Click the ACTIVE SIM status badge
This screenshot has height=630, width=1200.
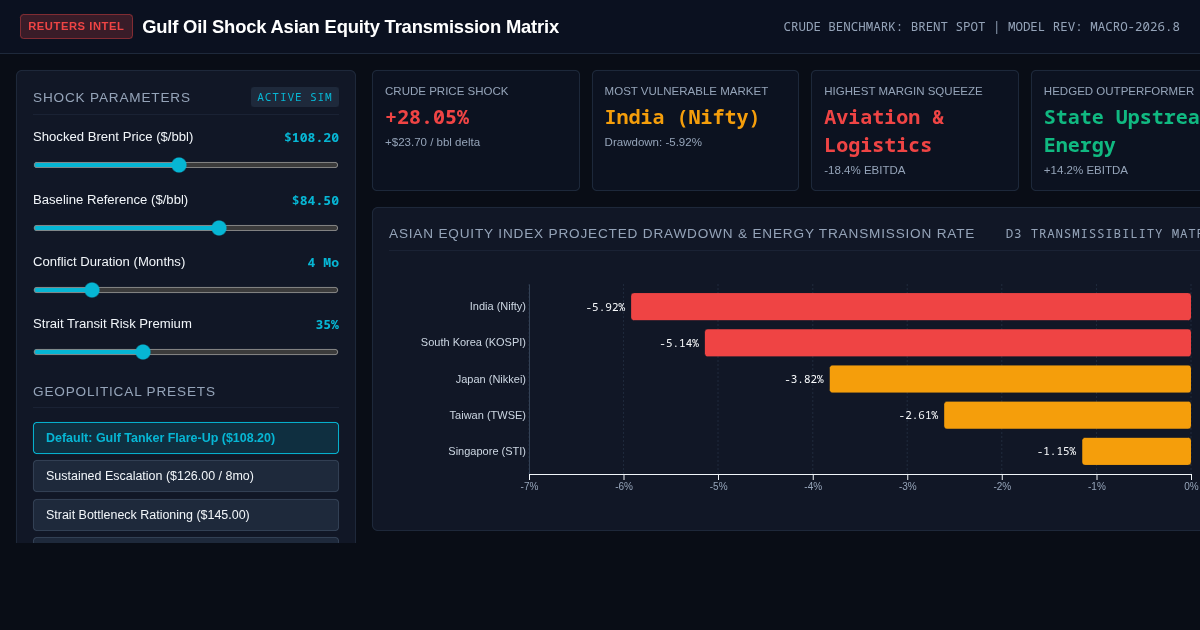point(295,97)
